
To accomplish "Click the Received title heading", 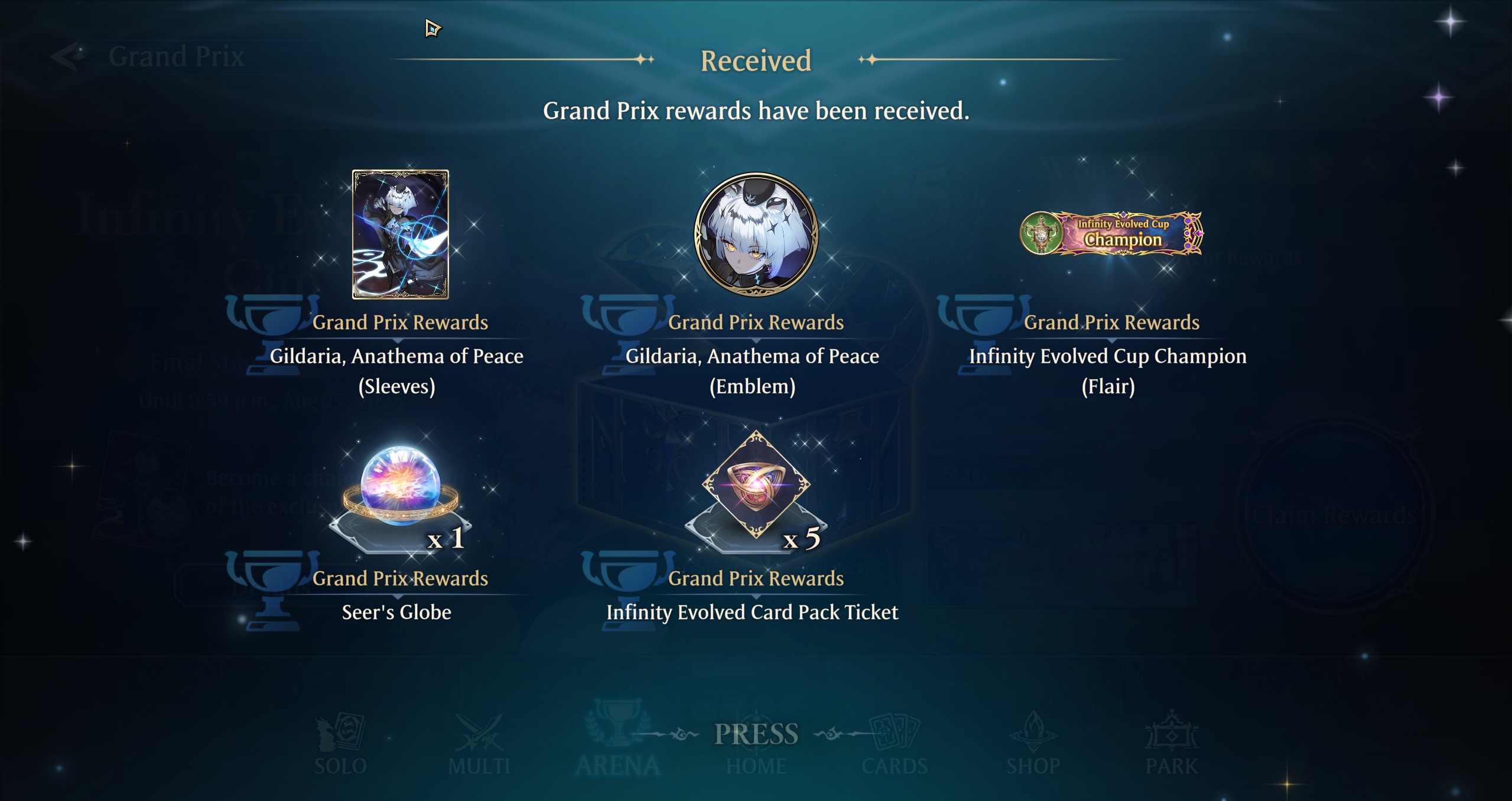I will point(756,61).
